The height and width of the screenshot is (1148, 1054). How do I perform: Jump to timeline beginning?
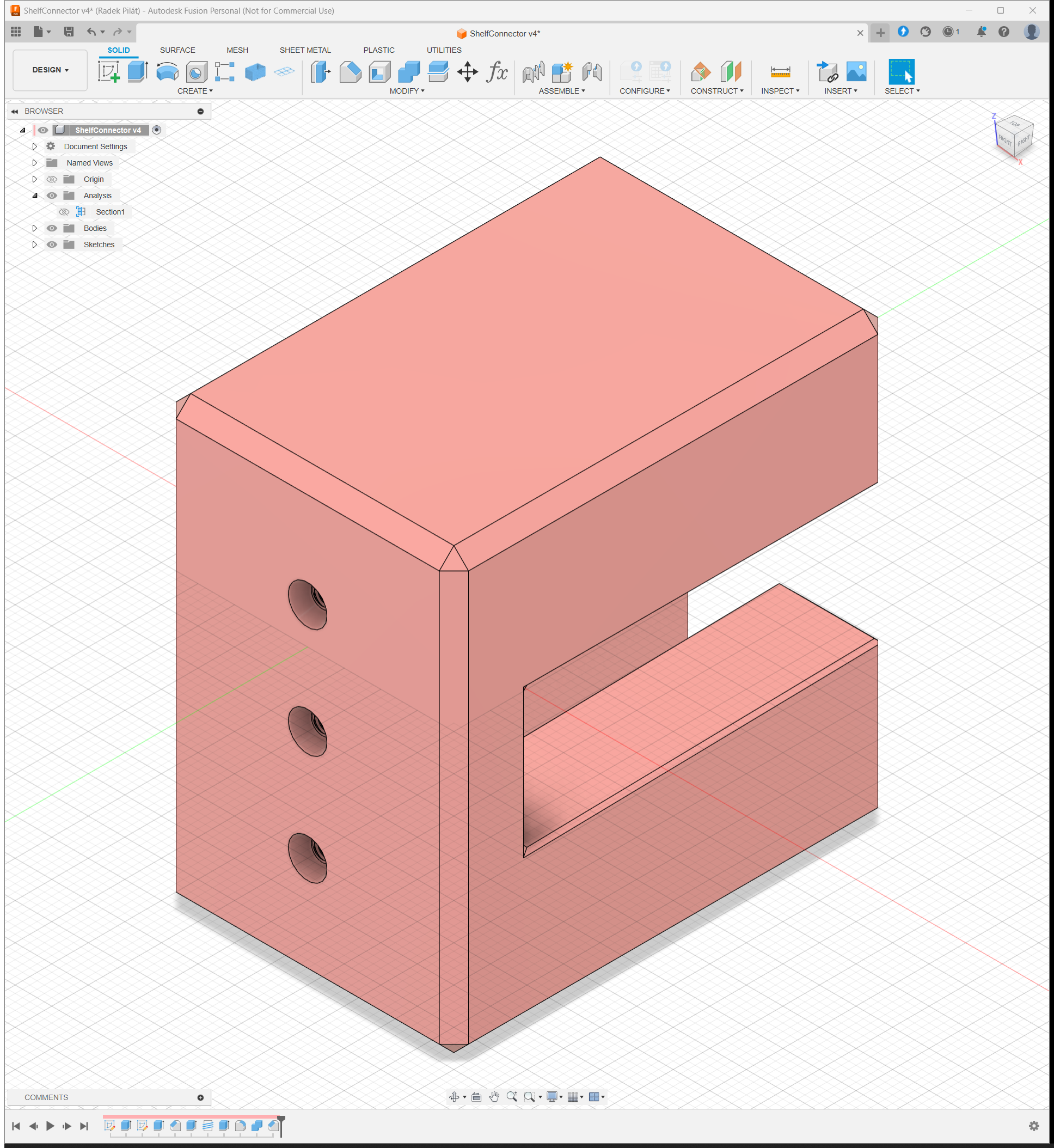(x=16, y=1126)
